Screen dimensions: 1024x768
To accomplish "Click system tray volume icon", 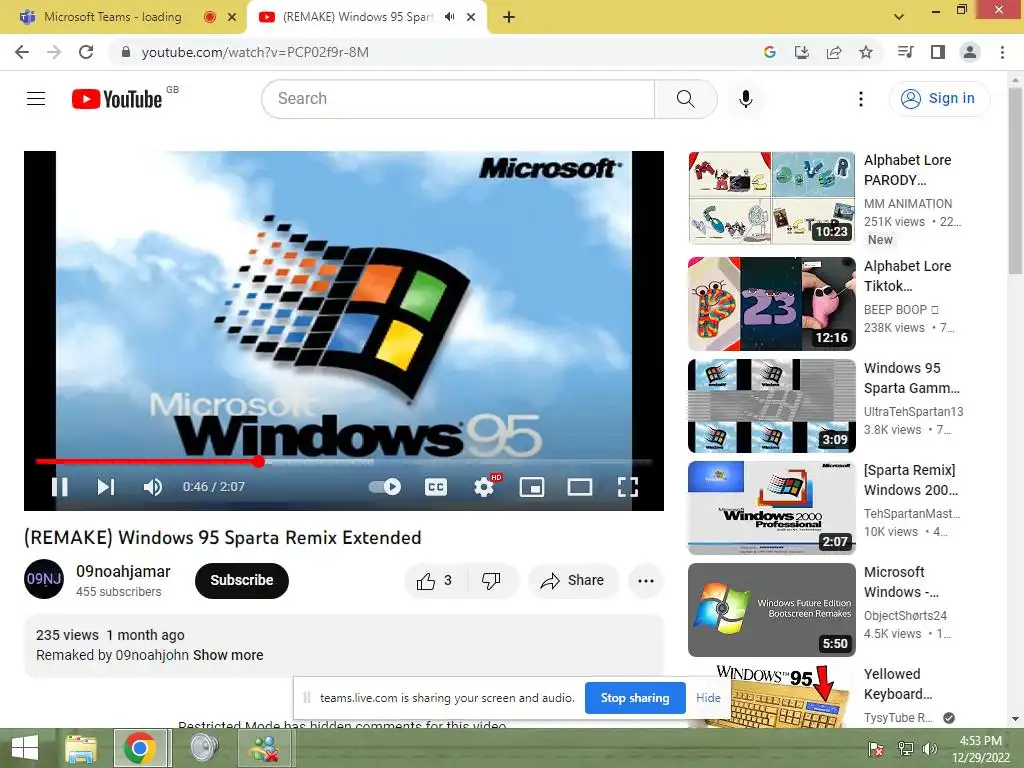I will click(929, 748).
